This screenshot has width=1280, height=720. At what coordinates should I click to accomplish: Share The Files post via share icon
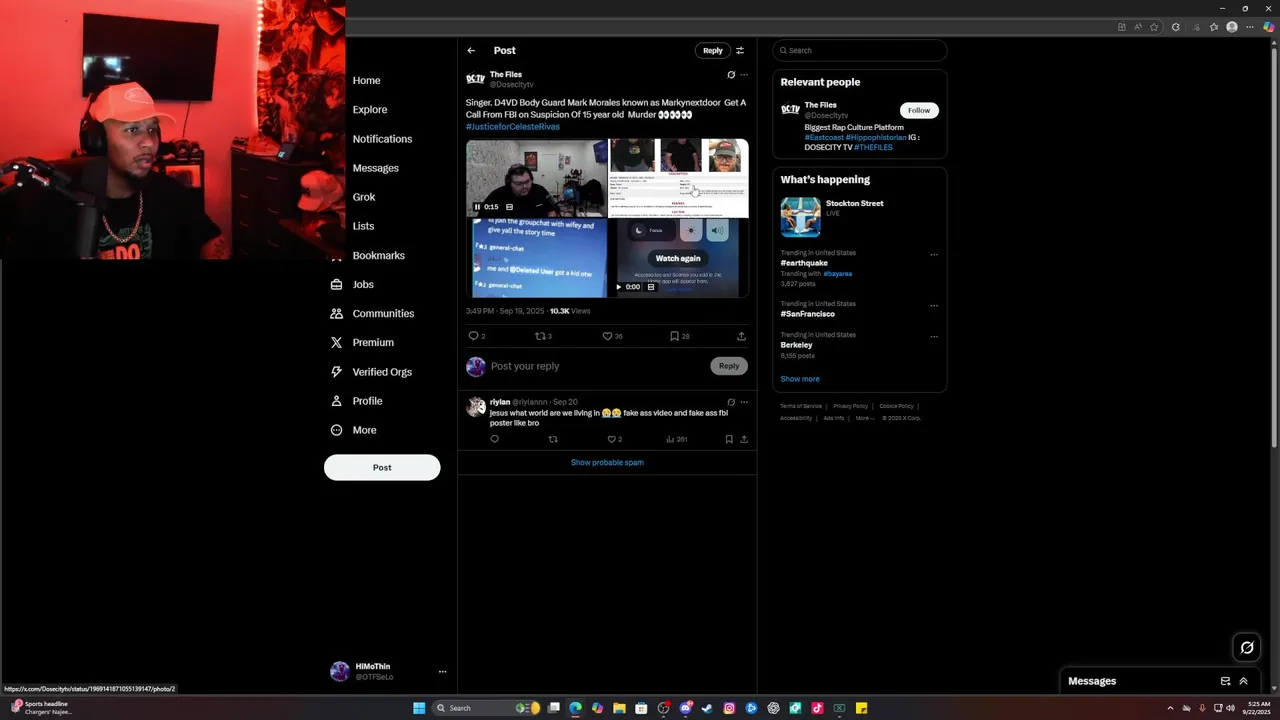pos(741,336)
